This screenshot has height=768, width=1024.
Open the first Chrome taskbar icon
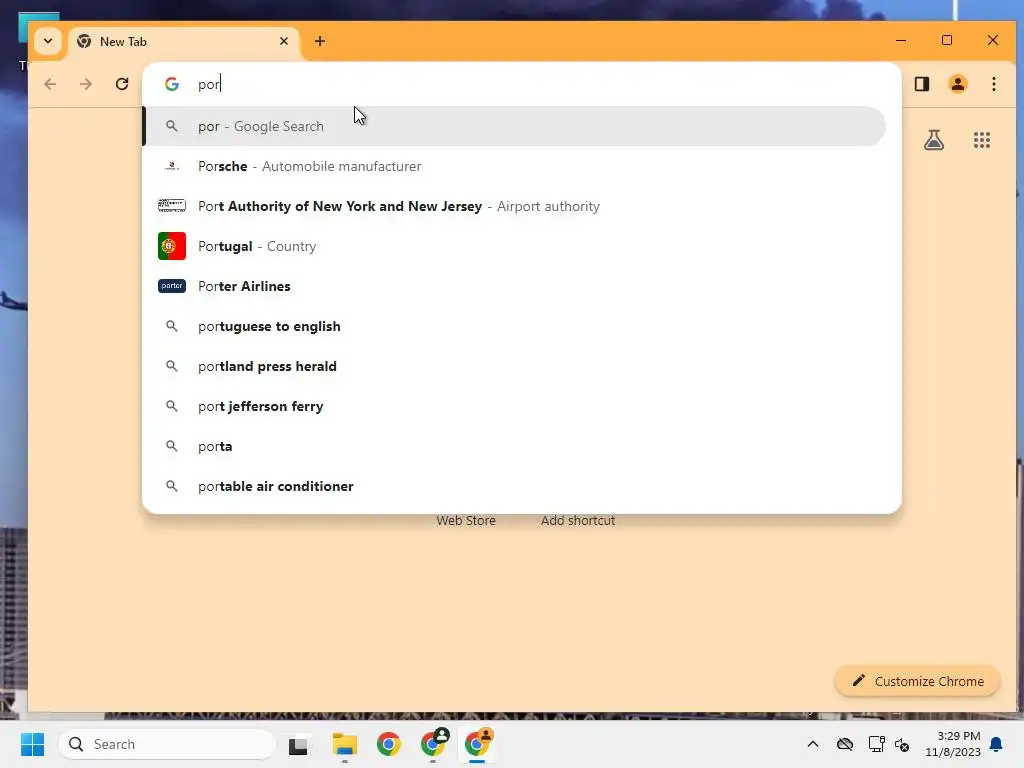389,744
